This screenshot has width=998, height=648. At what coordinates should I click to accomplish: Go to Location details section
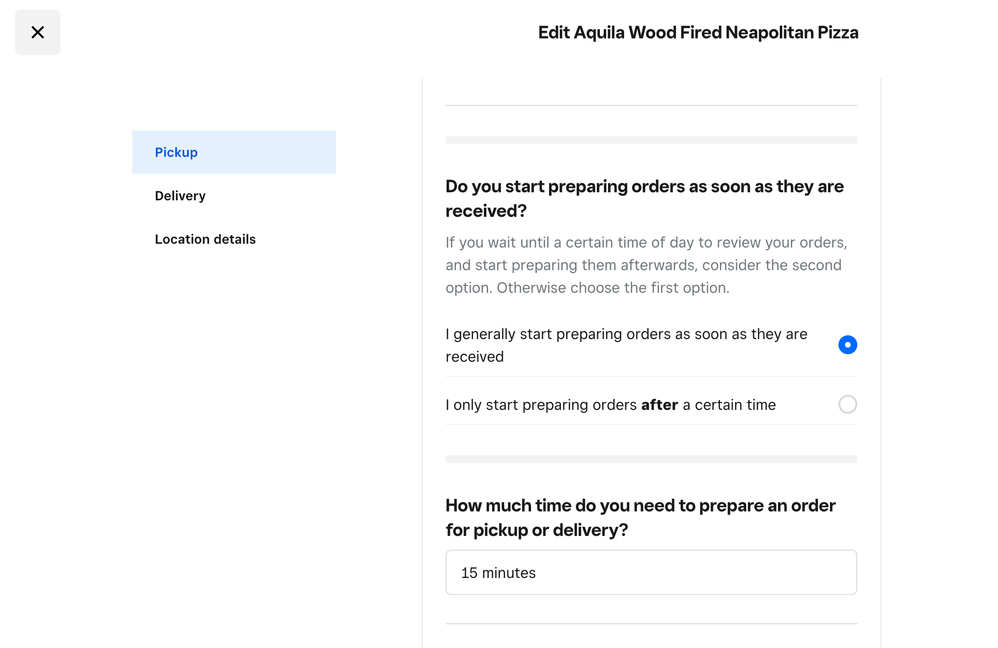click(205, 239)
